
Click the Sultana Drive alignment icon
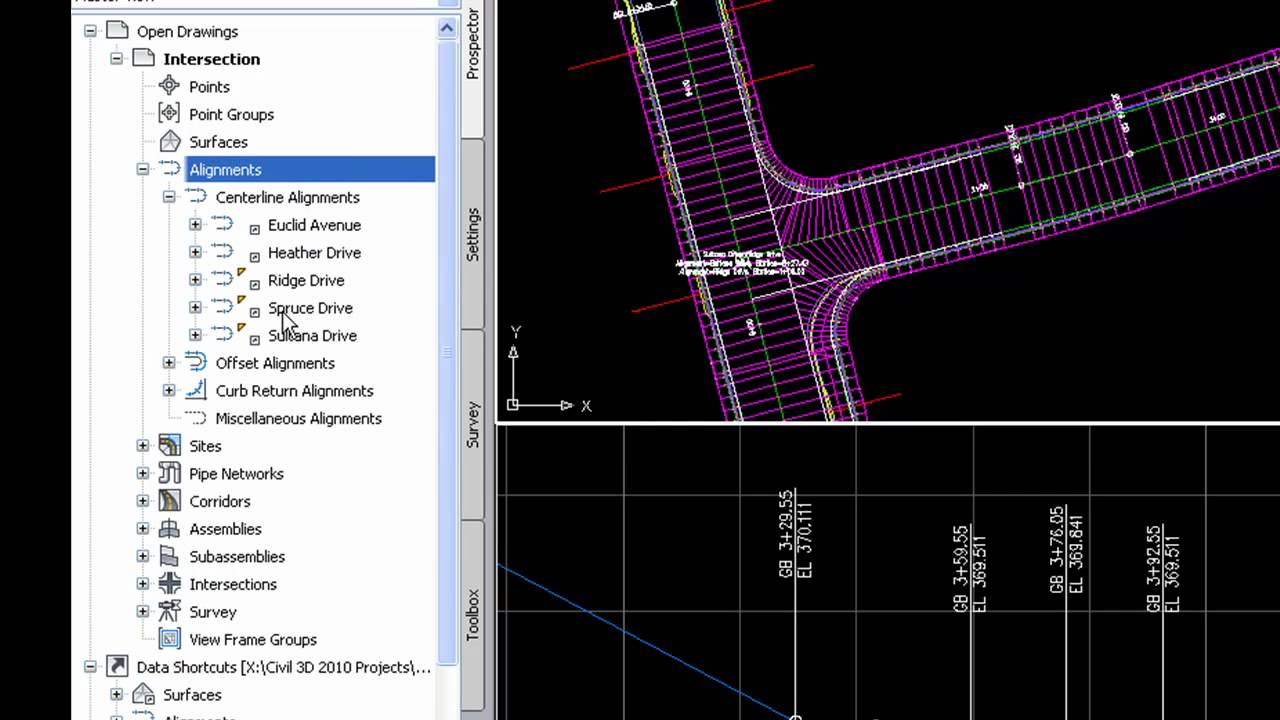coord(222,335)
